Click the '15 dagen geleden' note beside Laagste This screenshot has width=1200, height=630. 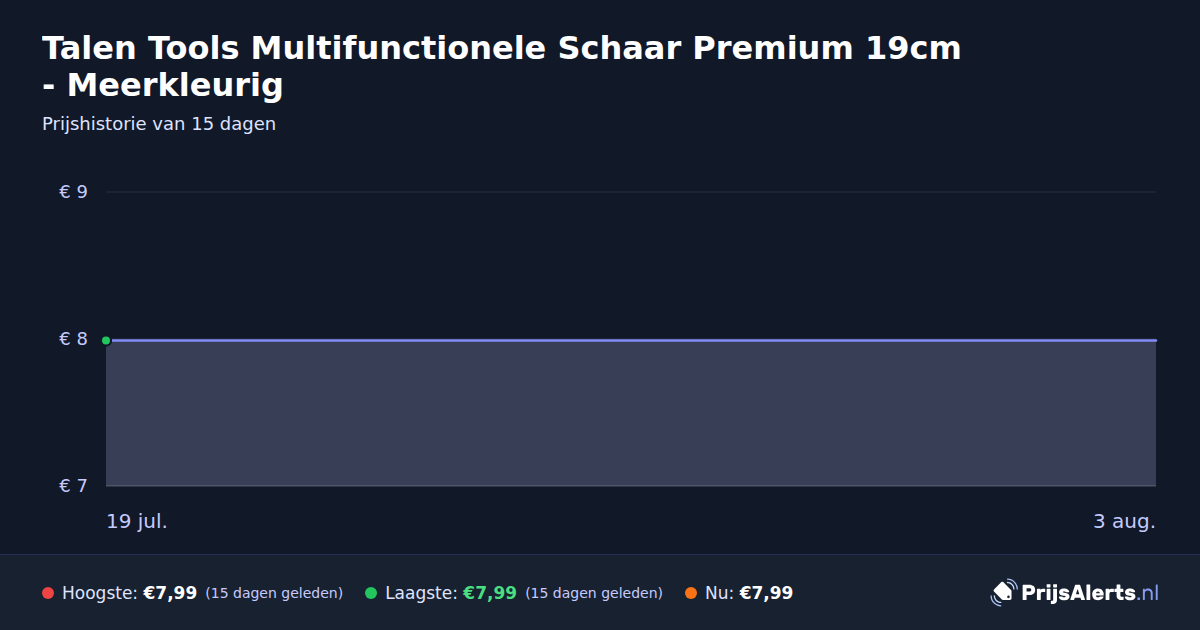point(594,593)
